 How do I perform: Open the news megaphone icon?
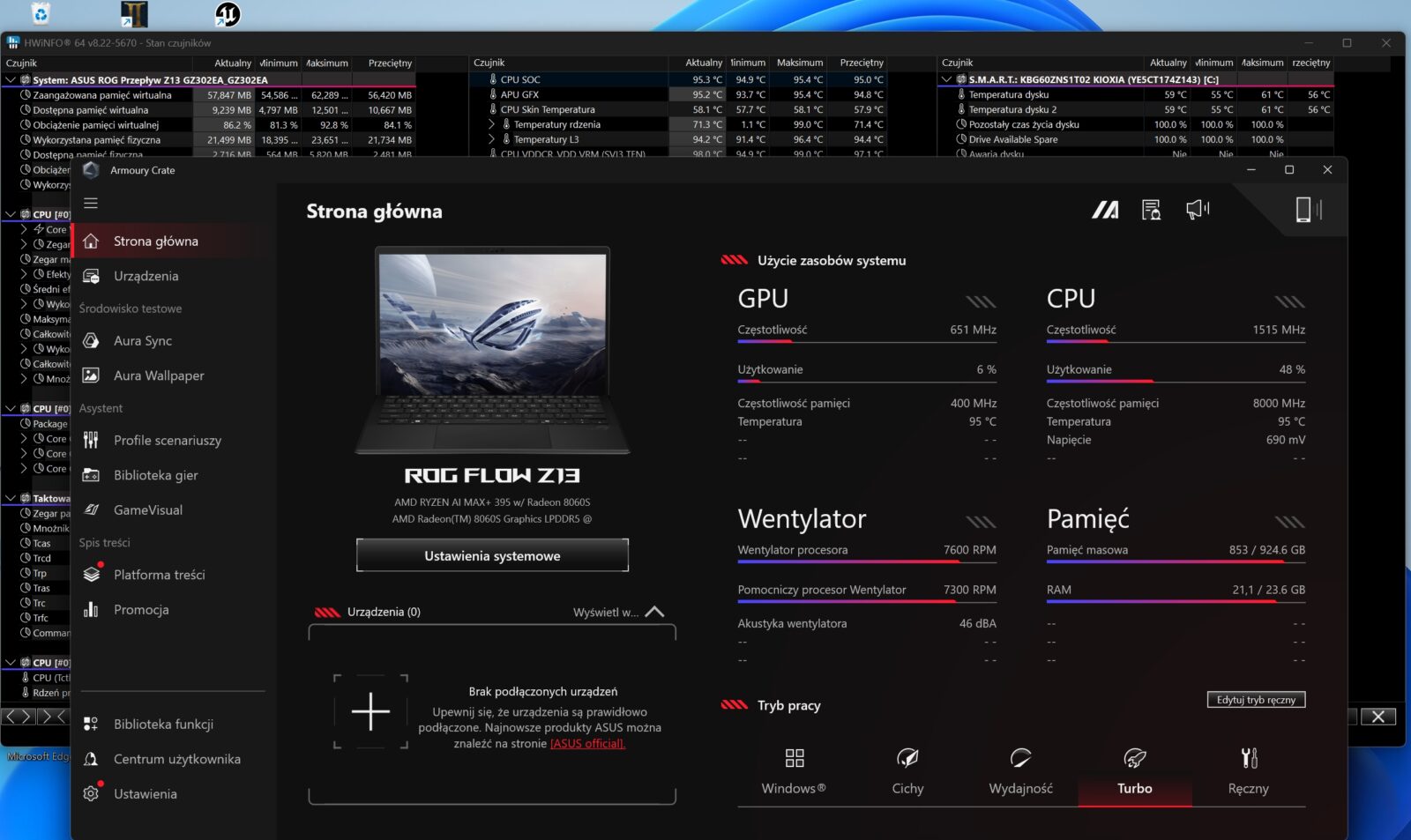pos(1197,210)
